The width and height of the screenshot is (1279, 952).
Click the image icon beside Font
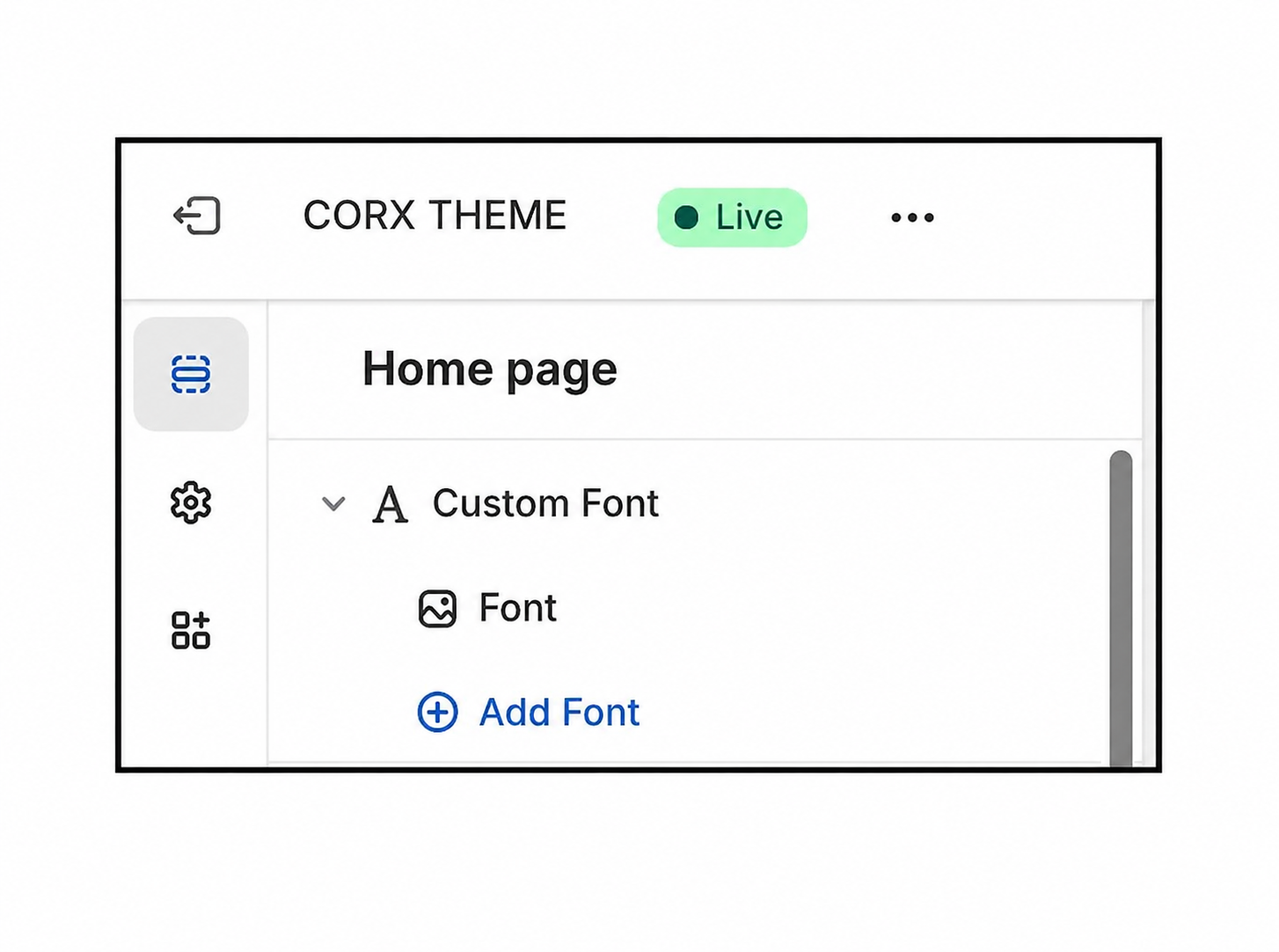click(x=437, y=609)
